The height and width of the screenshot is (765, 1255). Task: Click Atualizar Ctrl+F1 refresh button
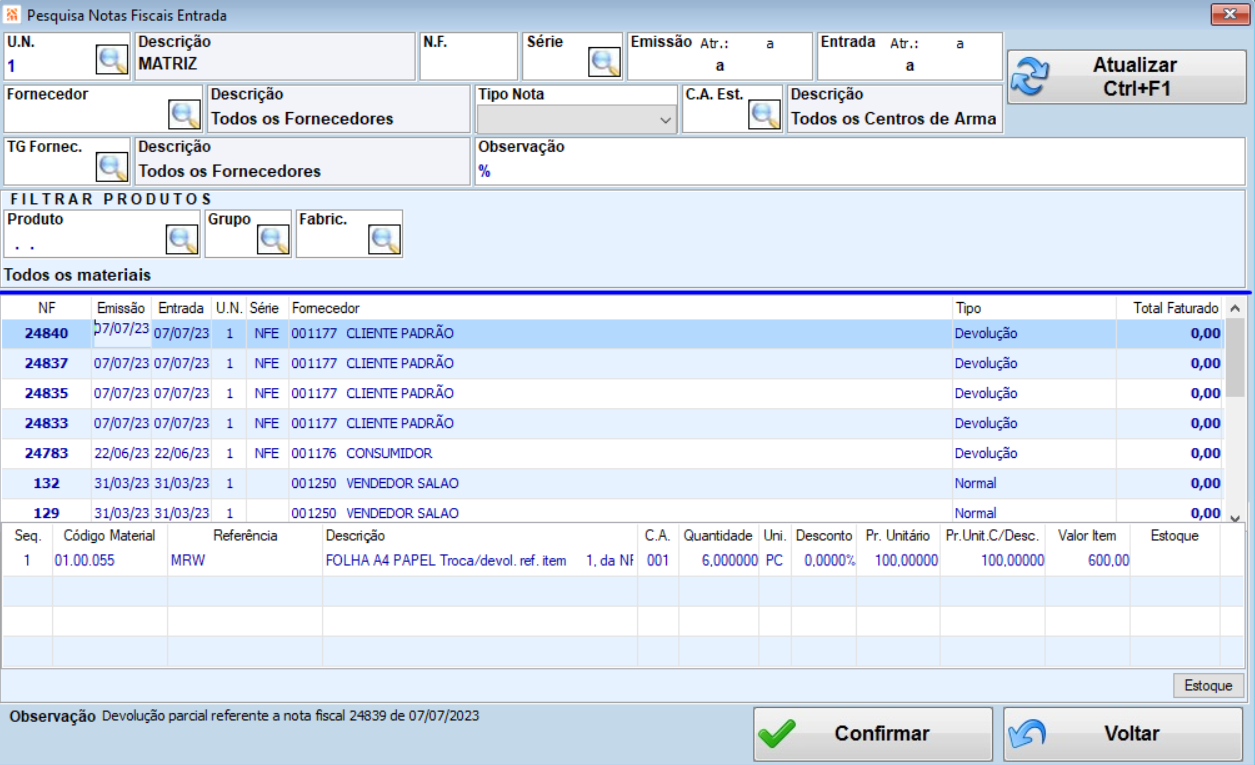click(1127, 77)
